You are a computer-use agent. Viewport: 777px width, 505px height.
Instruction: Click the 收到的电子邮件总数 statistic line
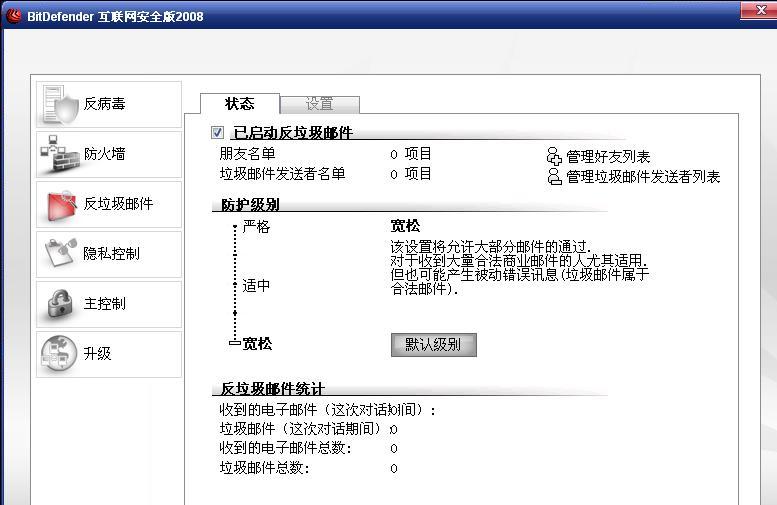[x=308, y=448]
